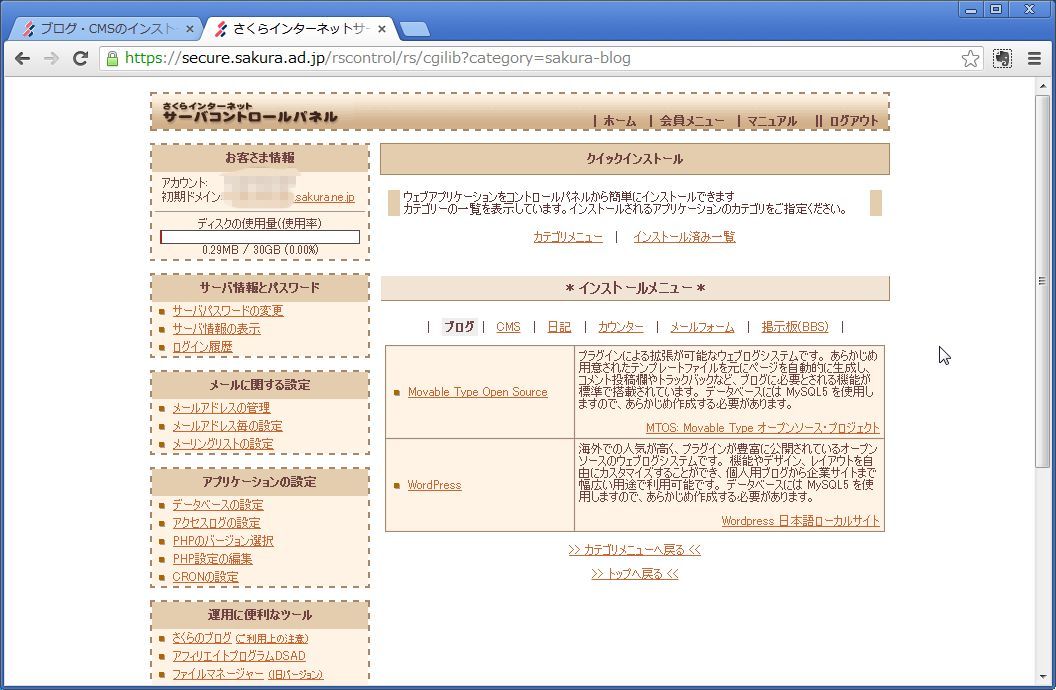
Task: Switch to the カウンター install category
Action: pos(621,327)
